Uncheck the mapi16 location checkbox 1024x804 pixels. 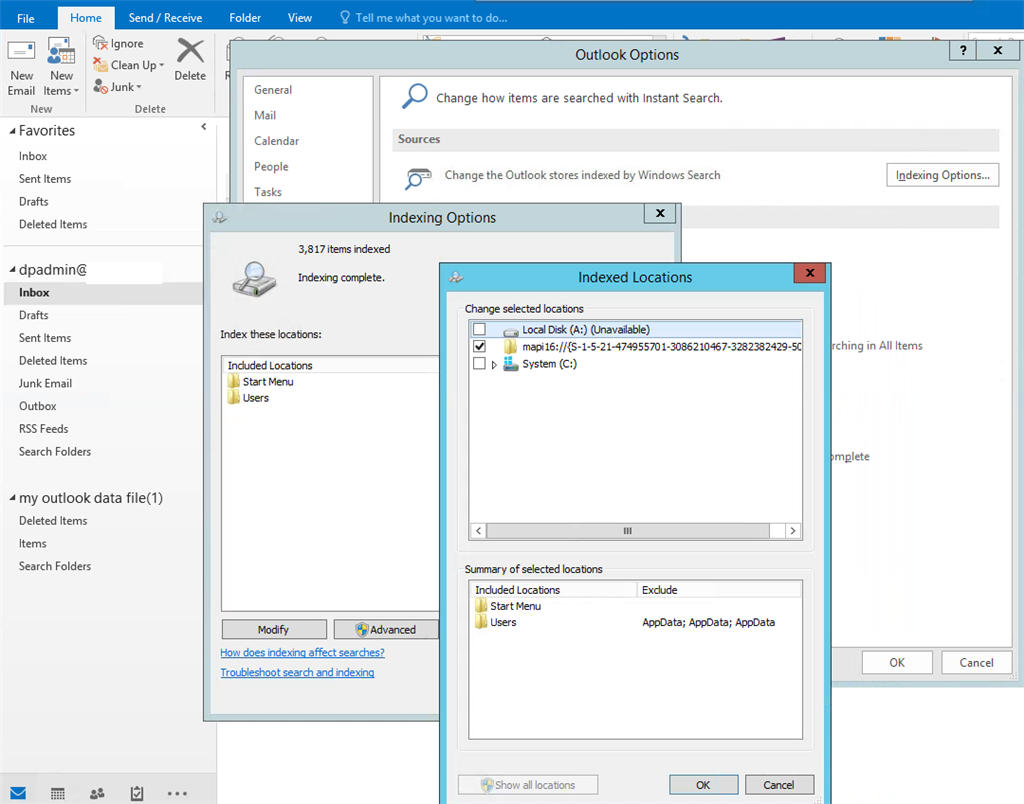[479, 346]
